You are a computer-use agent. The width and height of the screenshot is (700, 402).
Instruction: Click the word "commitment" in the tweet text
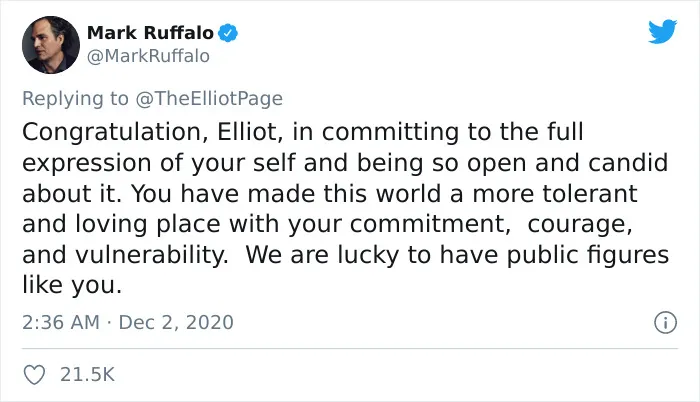click(x=430, y=224)
